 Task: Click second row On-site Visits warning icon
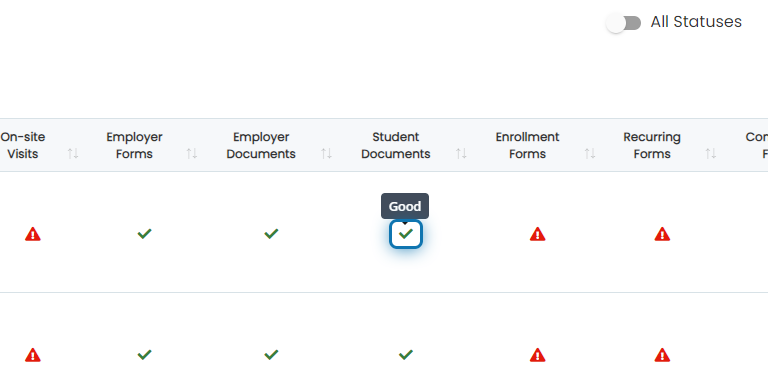(33, 354)
